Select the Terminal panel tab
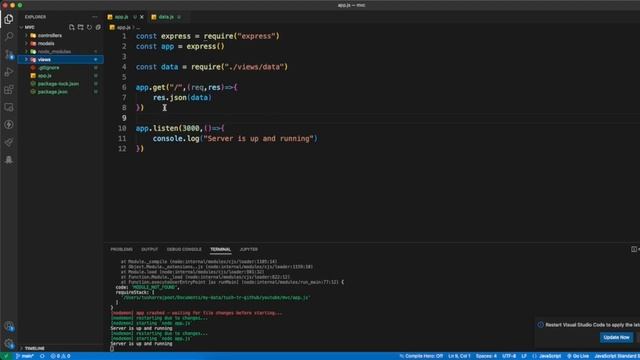The height and width of the screenshot is (360, 640). click(x=220, y=249)
